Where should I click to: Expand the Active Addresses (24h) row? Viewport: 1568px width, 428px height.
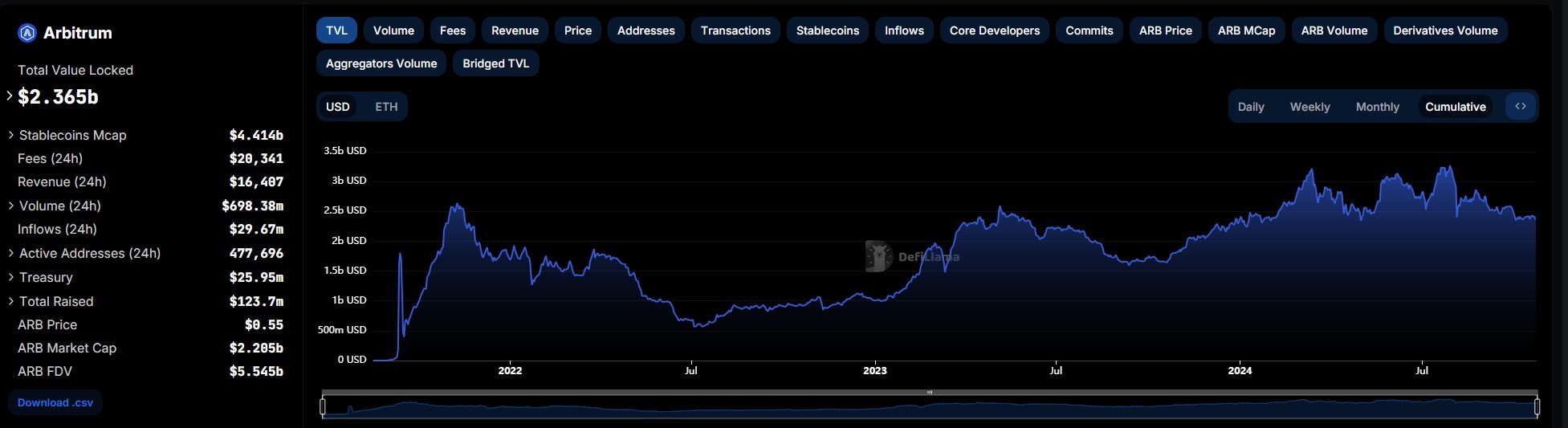[11, 253]
